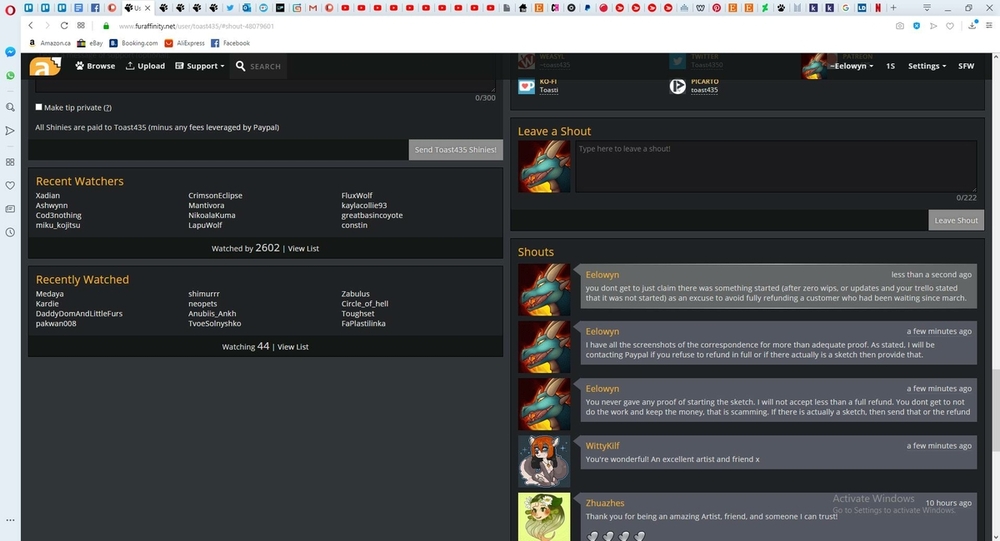This screenshot has width=1000, height=541.
Task: View List of watched users
Action: point(293,346)
